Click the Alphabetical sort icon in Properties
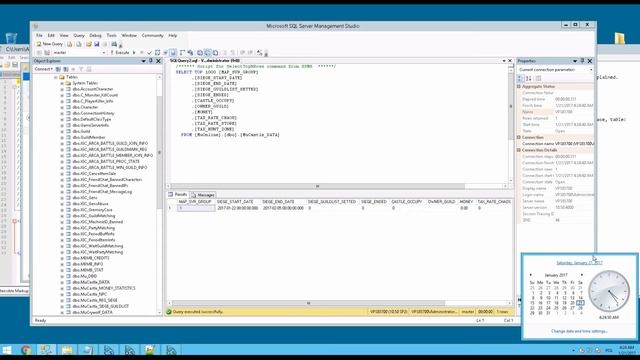This screenshot has width=640, height=360. click(528, 78)
